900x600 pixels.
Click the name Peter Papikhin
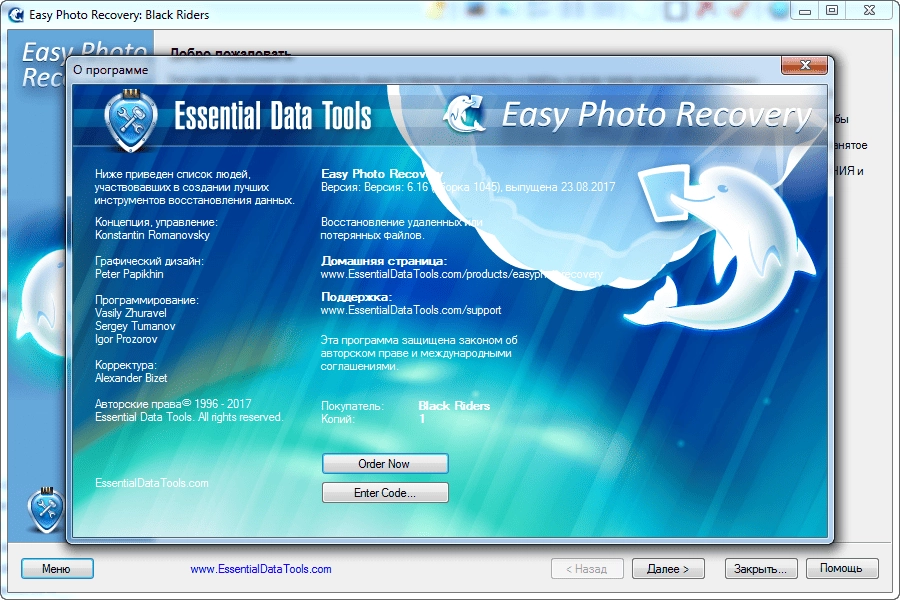point(129,274)
